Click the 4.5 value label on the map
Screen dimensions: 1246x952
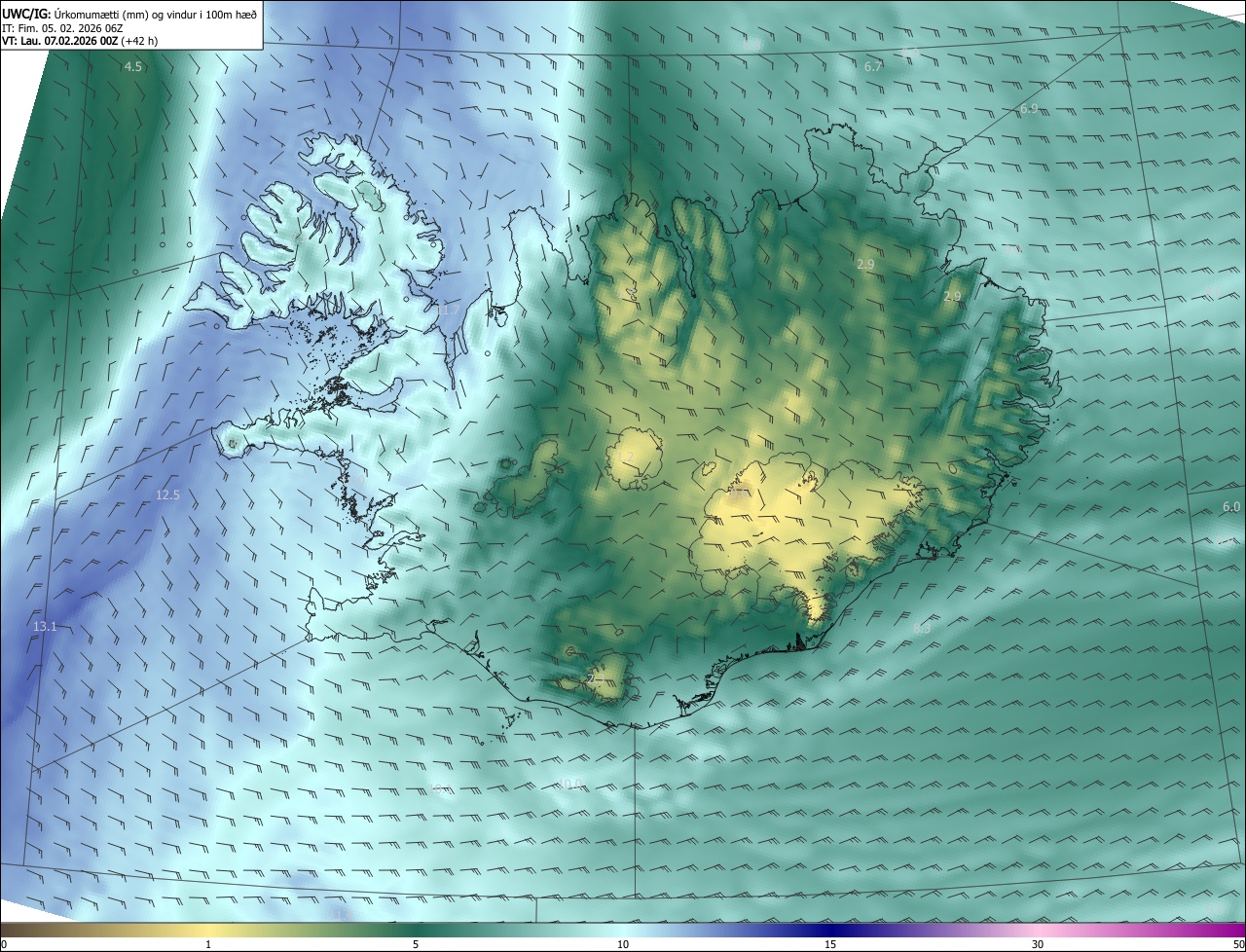click(133, 67)
